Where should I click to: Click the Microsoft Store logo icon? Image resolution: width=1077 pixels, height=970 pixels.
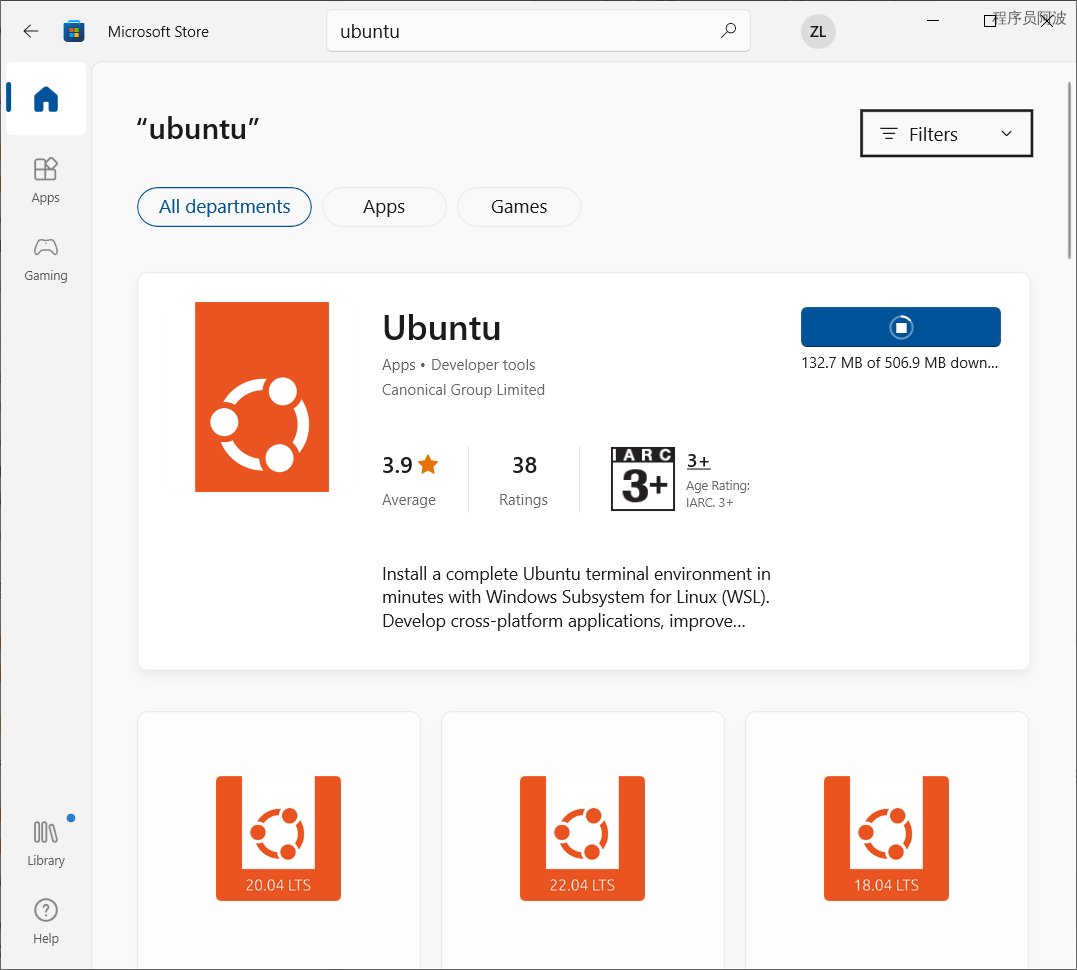click(x=74, y=31)
